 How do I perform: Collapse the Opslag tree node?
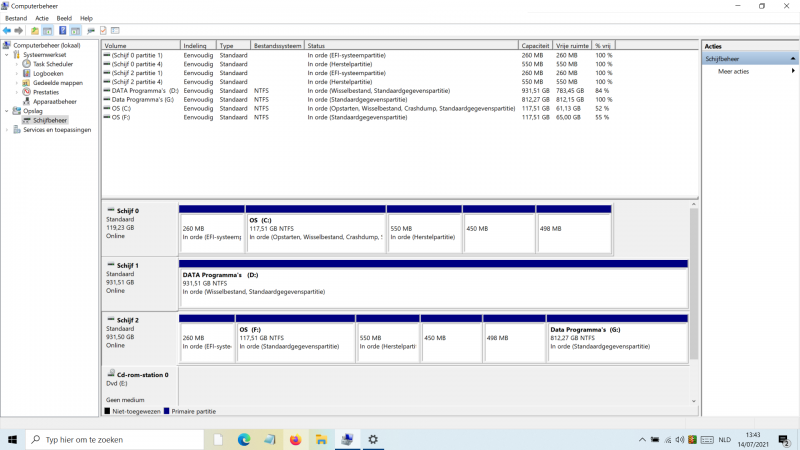(x=6, y=111)
